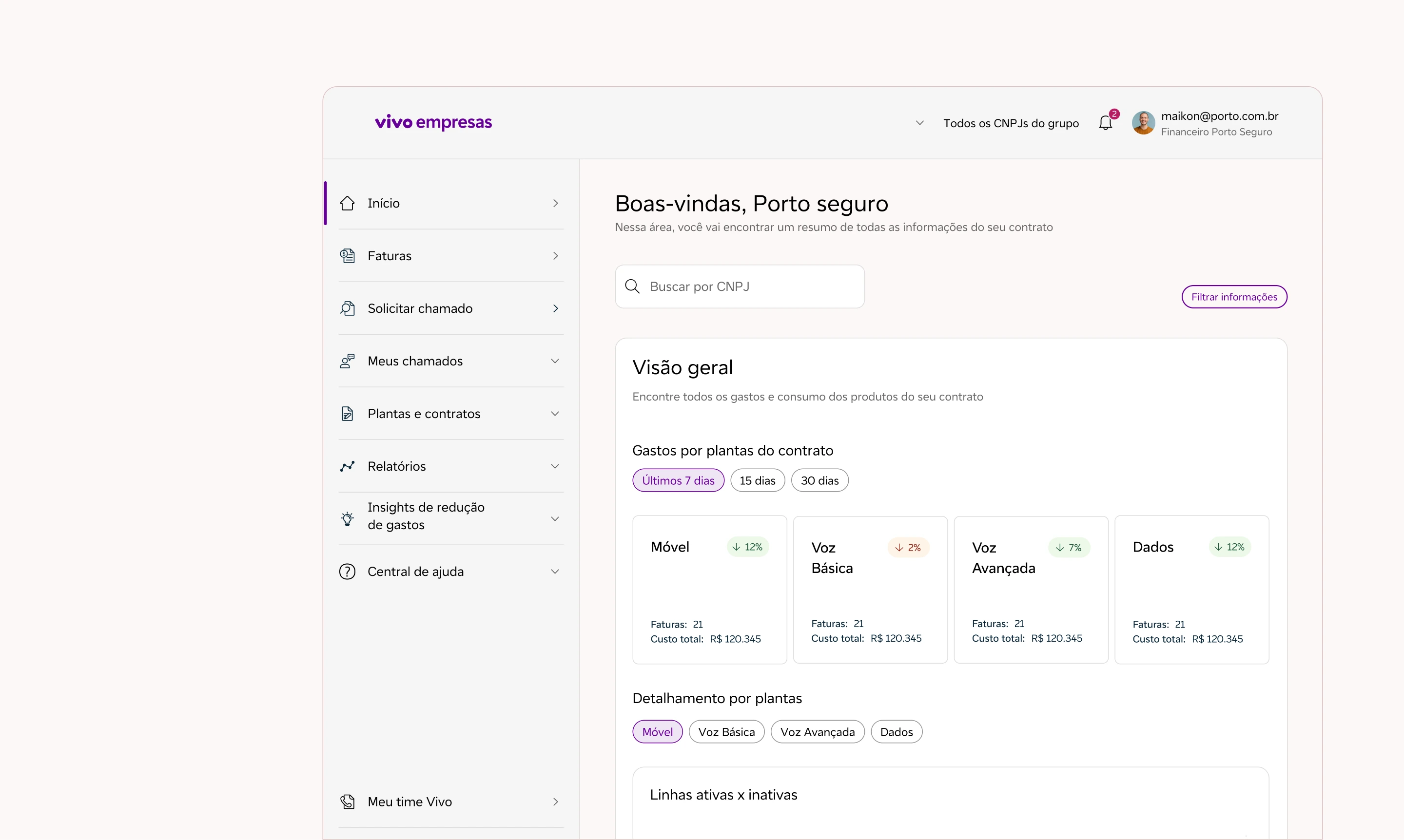The image size is (1404, 840).
Task: Click the Móvel 12% trend badge
Action: [x=748, y=547]
